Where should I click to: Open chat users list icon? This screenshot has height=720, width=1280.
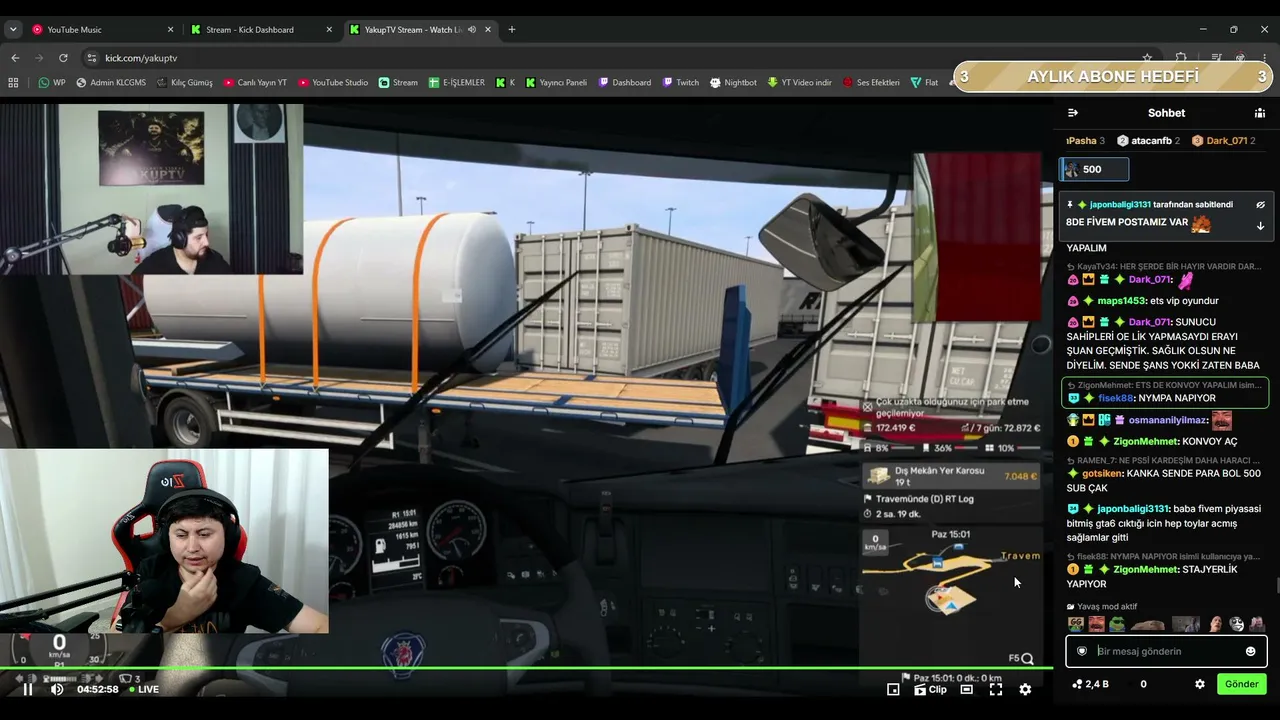[1260, 113]
